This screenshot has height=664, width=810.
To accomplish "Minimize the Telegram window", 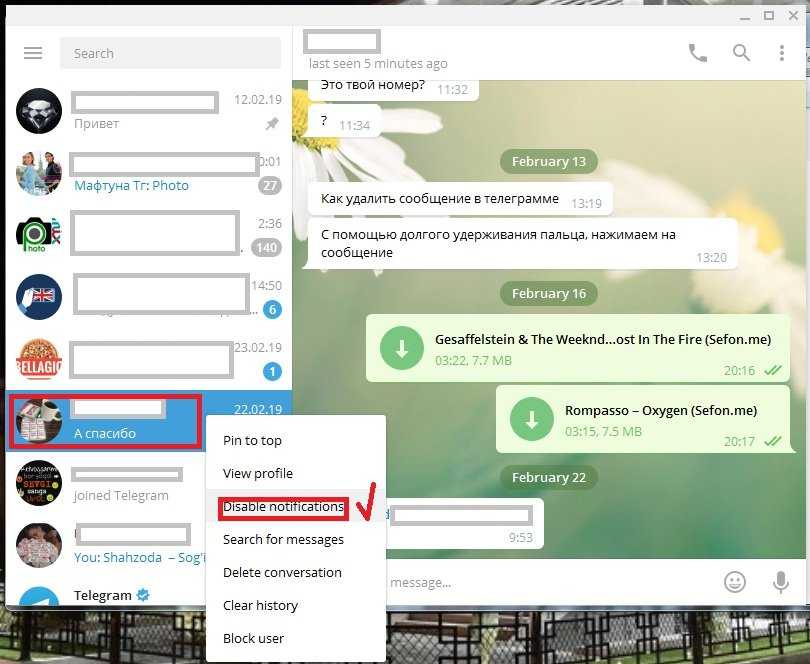I will click(x=744, y=17).
